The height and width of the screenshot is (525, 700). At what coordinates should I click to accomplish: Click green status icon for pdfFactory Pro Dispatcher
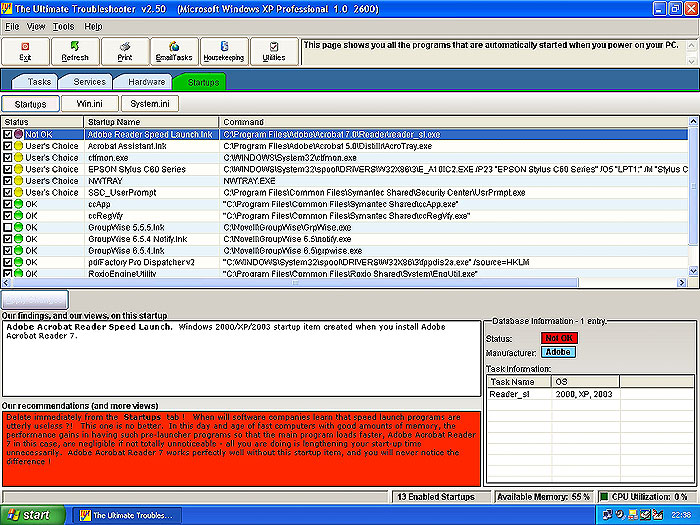tap(18, 262)
